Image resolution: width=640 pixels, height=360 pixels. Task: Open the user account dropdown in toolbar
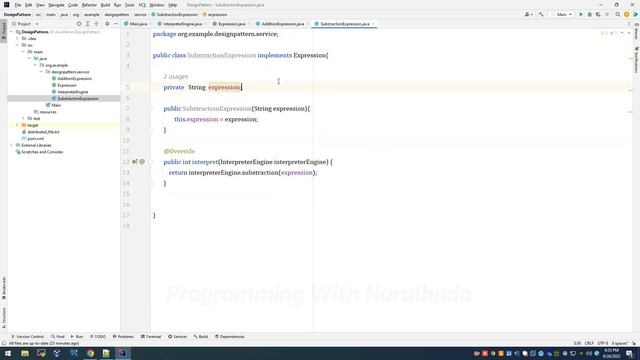pyautogui.click(x=529, y=14)
